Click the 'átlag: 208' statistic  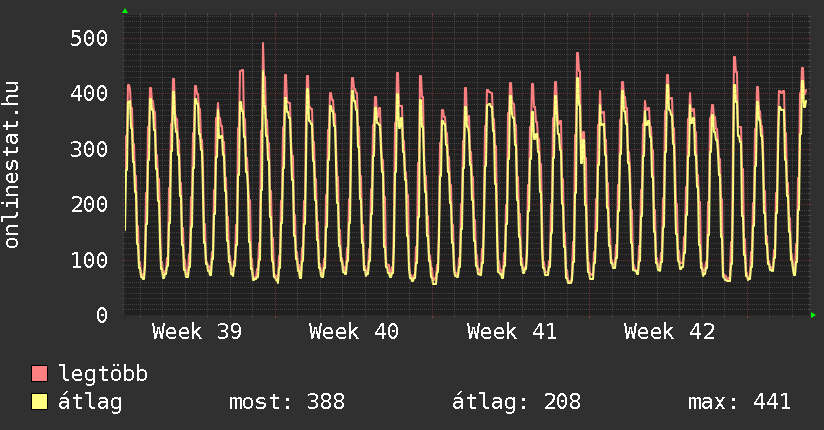[x=517, y=402]
